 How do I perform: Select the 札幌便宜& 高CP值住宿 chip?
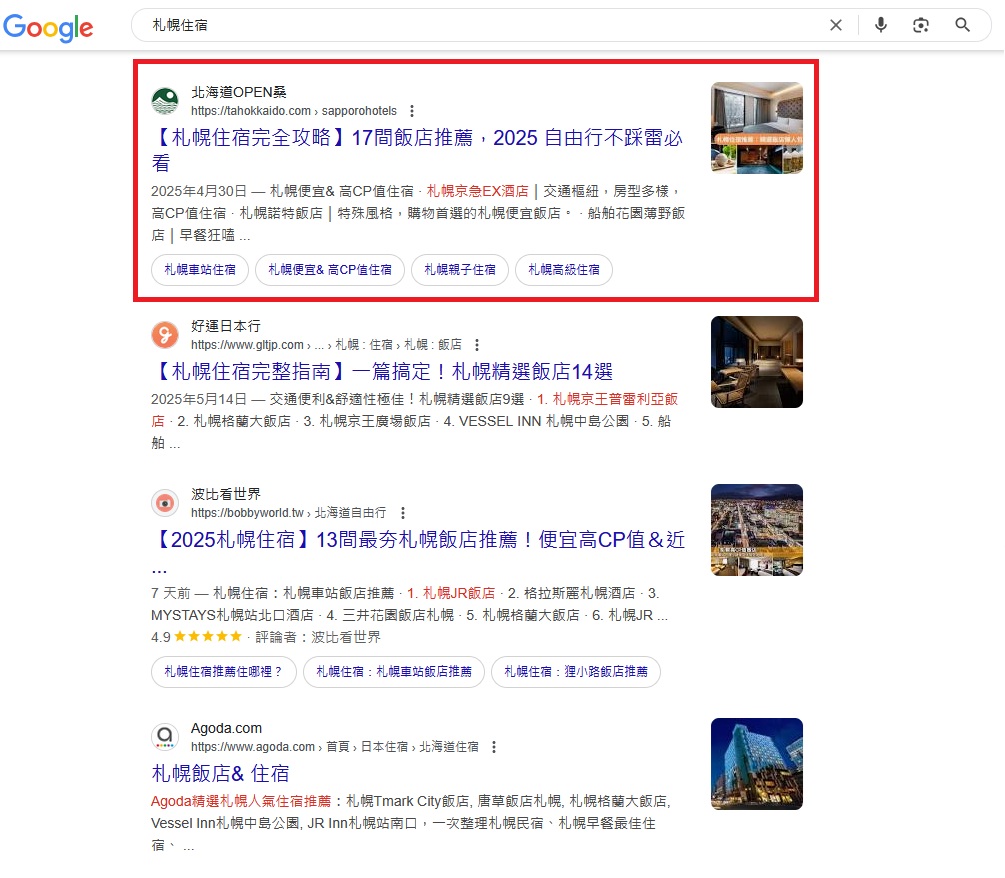[330, 270]
